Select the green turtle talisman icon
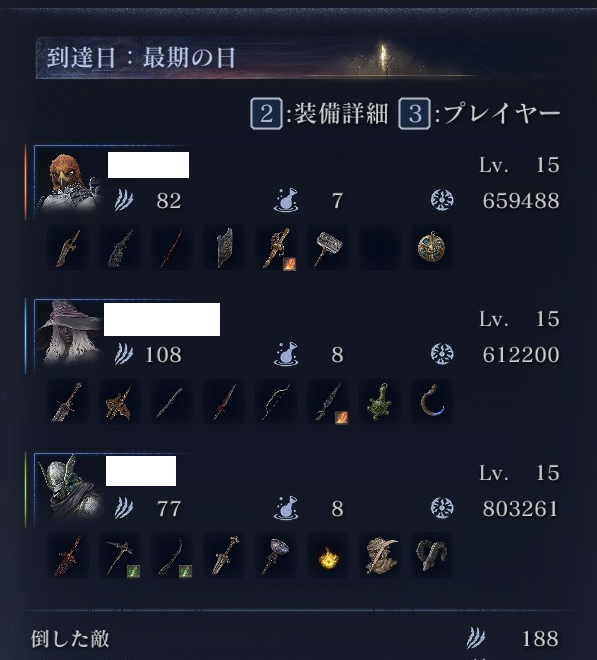 [x=379, y=401]
